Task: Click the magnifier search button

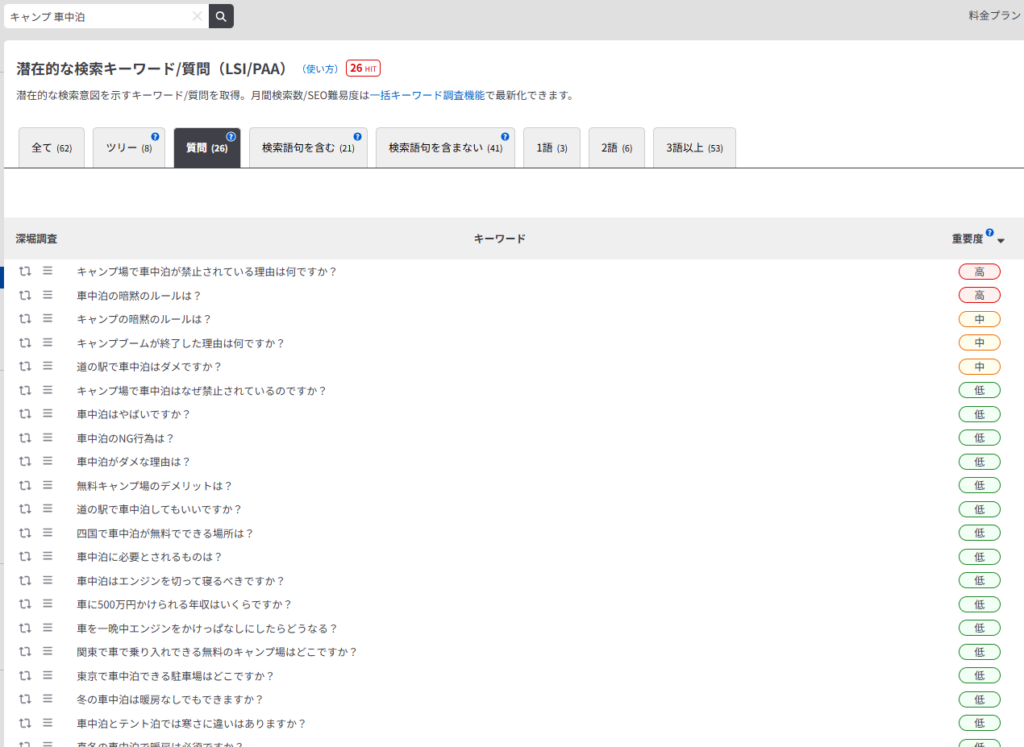Action: (x=221, y=16)
